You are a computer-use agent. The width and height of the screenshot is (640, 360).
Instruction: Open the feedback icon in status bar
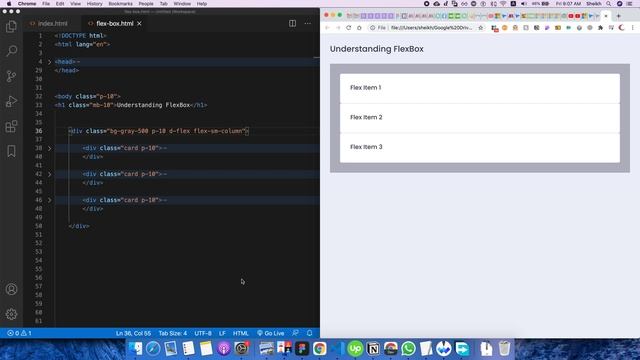pyautogui.click(x=296, y=333)
